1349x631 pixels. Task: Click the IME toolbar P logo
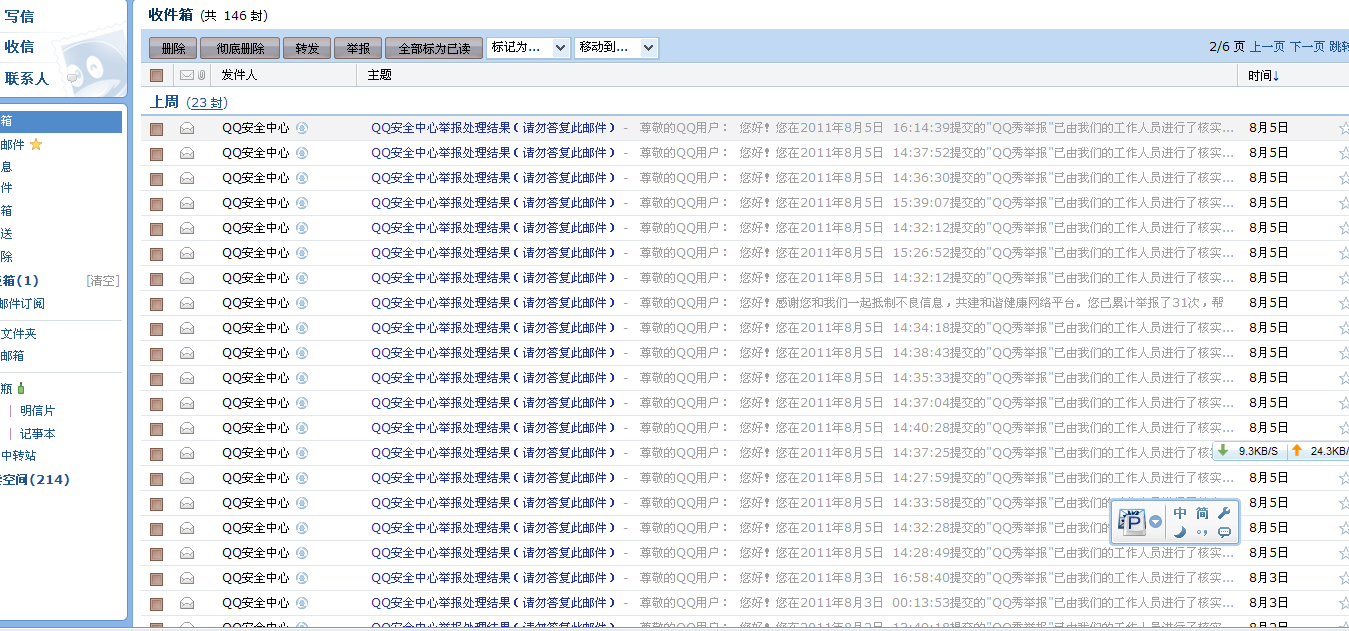1132,521
